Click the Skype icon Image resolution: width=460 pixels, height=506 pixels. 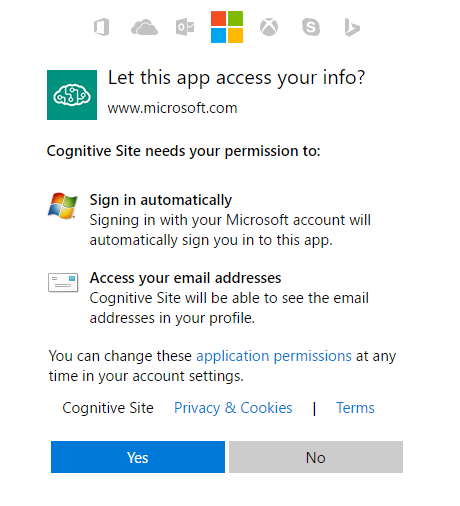[311, 27]
